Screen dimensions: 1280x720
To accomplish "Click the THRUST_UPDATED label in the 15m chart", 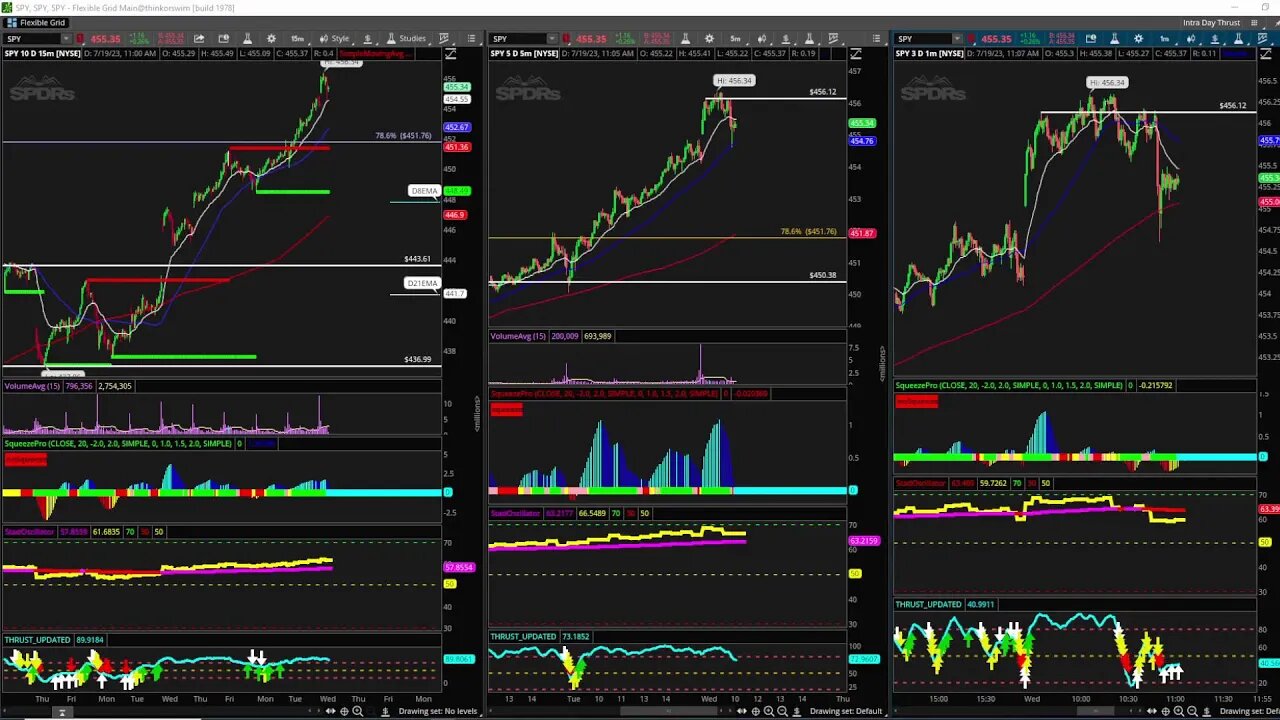I will pyautogui.click(x=37, y=639).
